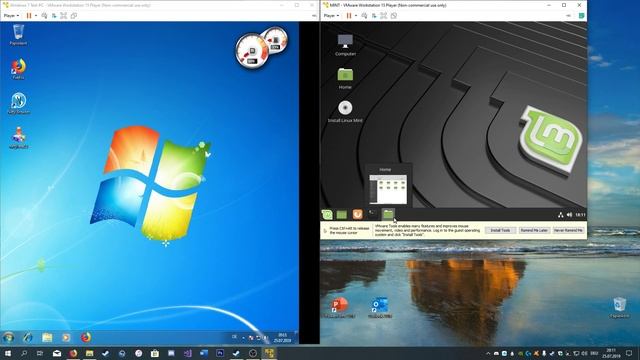
Task: Click Install Tools button
Action: coord(500,231)
